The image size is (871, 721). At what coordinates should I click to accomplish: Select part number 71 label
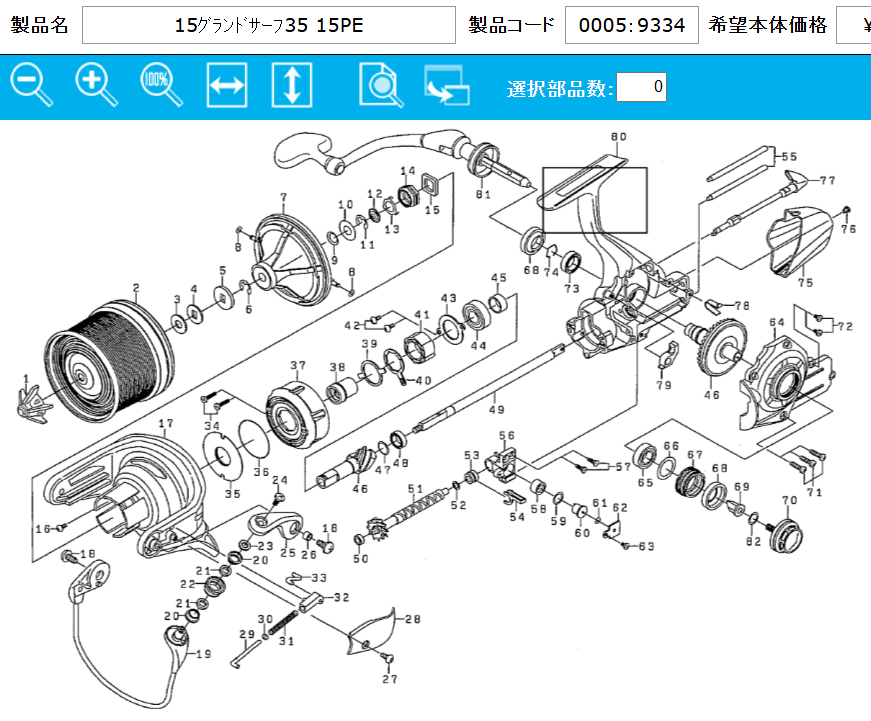(x=814, y=492)
